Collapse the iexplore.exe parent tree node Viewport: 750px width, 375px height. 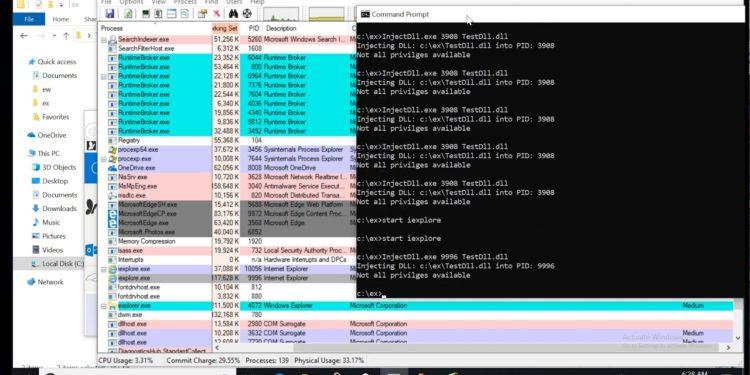103,269
